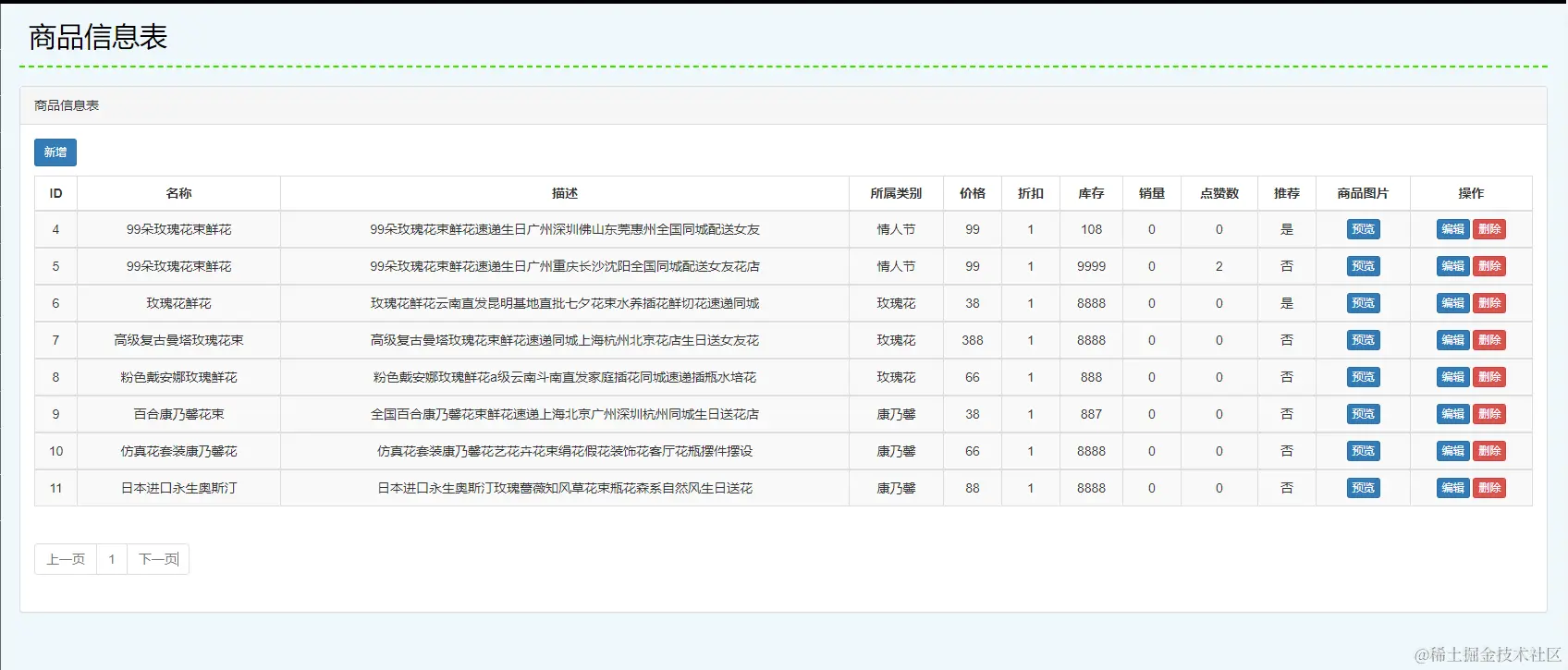Select name cell 仿真花套装康乃馨花
The width and height of the screenshot is (1568, 670).
tap(178, 451)
